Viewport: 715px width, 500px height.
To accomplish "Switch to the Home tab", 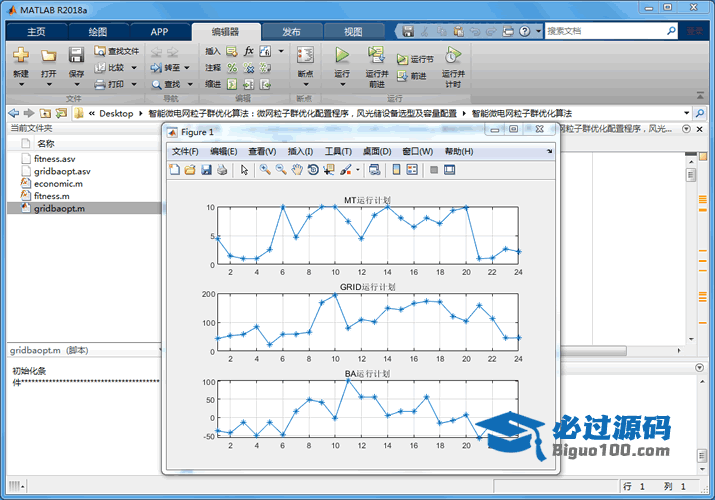I will tap(36, 32).
